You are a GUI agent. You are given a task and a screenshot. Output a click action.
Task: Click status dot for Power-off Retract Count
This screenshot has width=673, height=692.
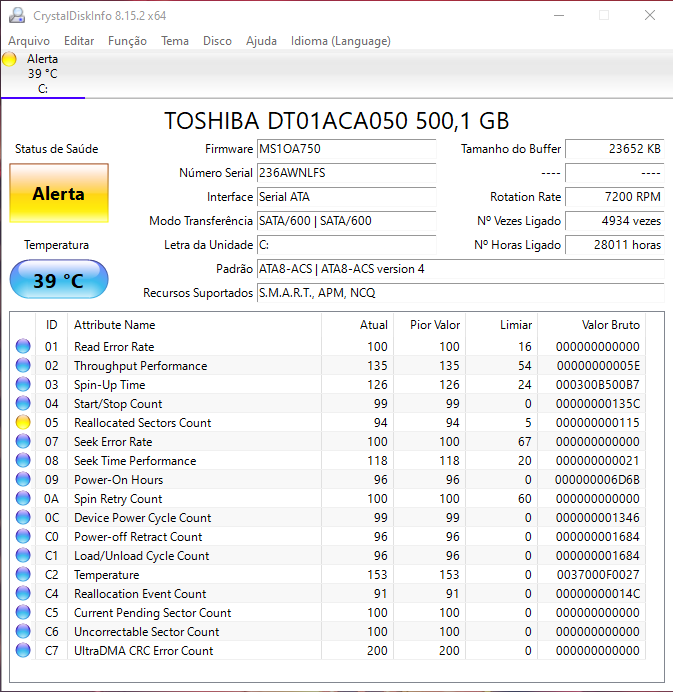coord(23,536)
